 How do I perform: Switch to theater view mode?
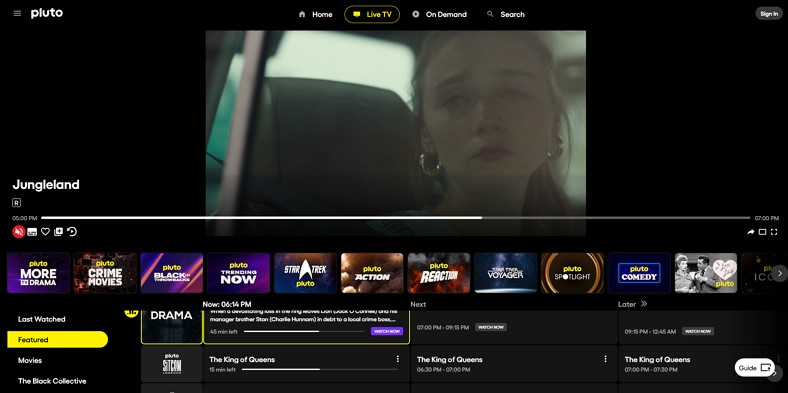pyautogui.click(x=762, y=232)
